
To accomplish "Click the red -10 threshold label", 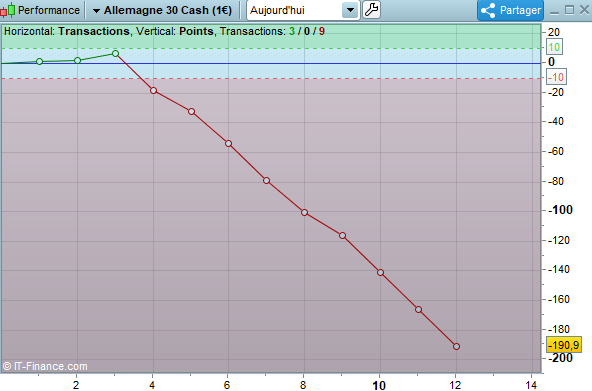I will pos(557,77).
